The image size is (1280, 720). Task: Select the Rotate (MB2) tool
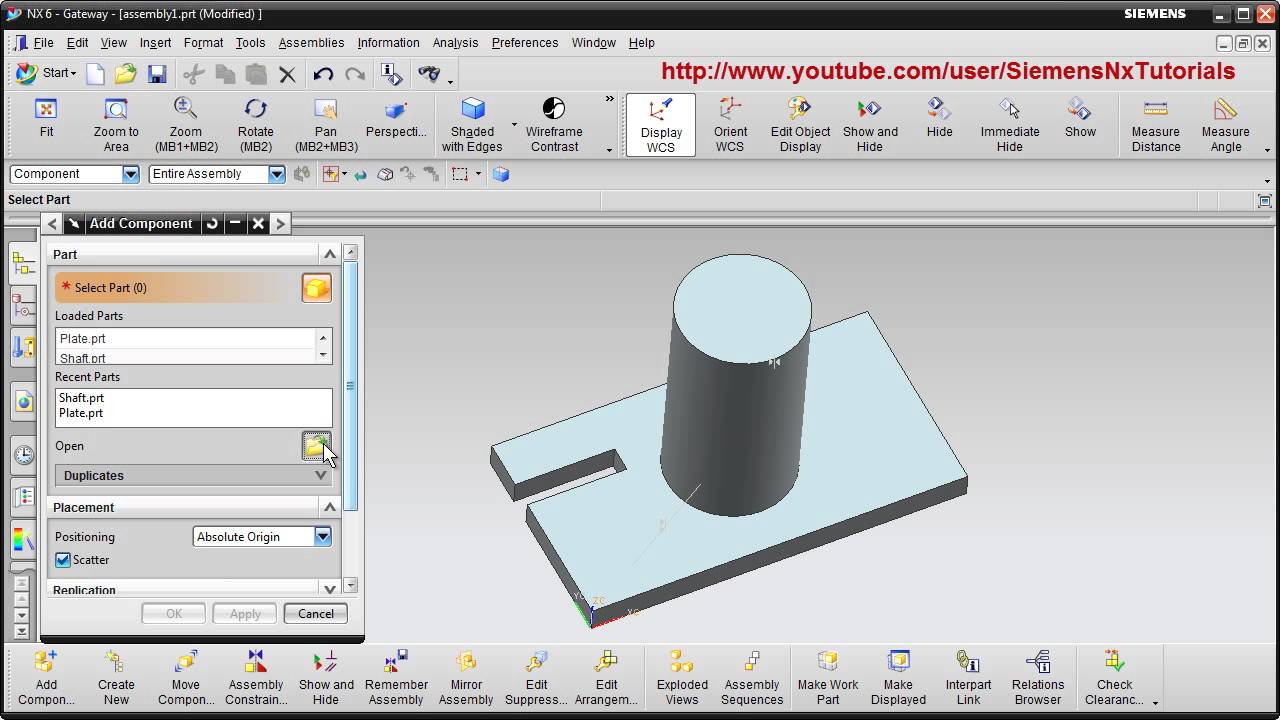255,109
